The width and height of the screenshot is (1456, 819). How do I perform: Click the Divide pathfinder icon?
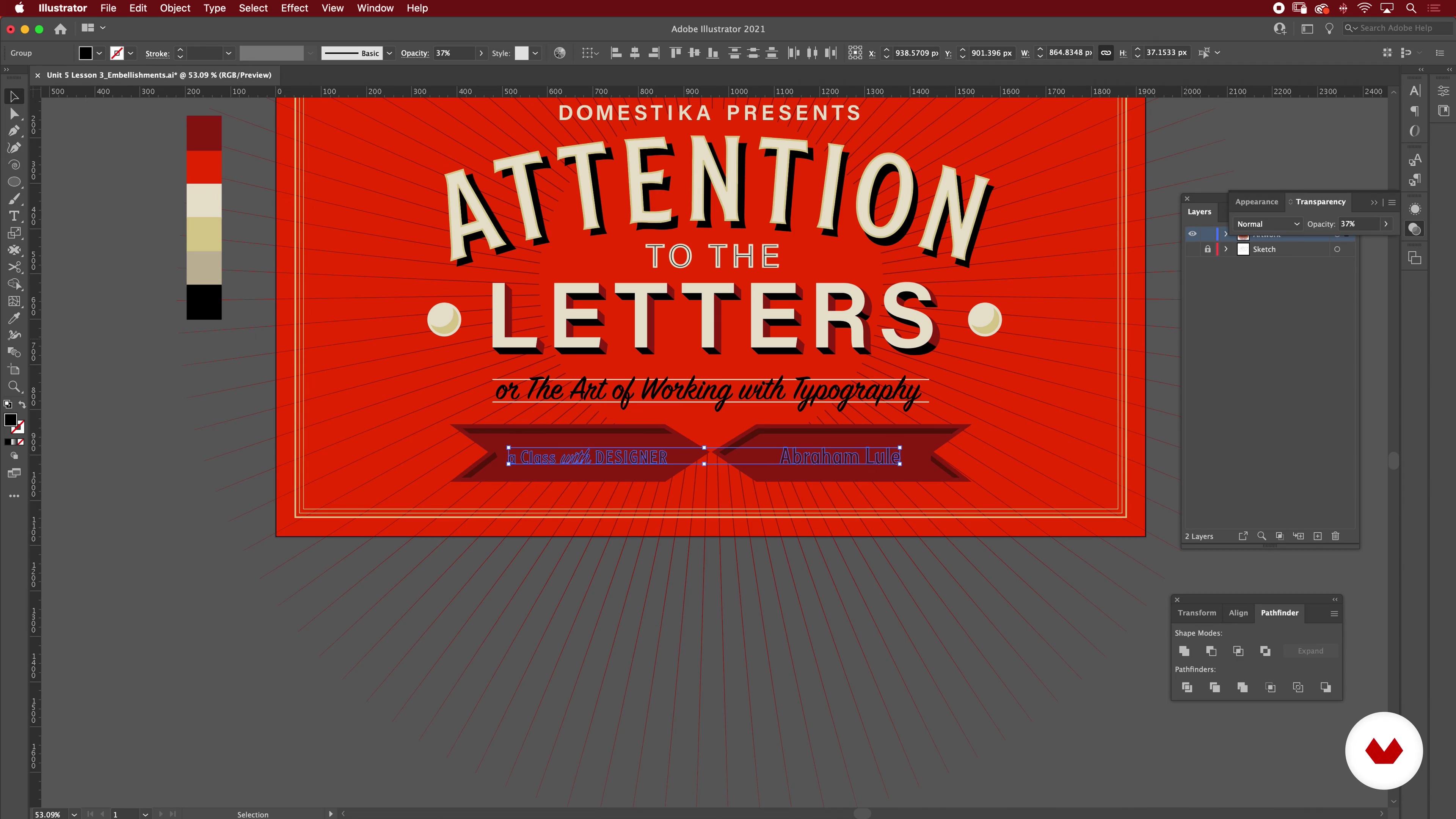tap(1187, 687)
